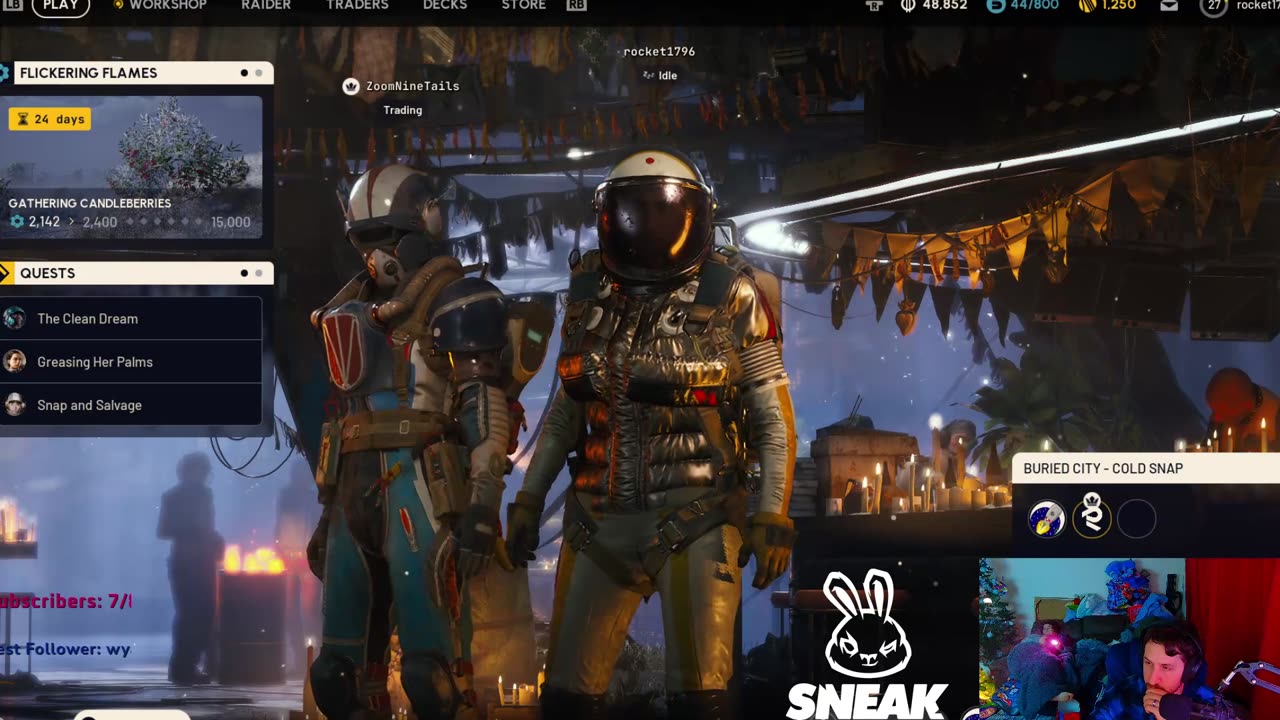Screen dimensions: 1280x720
Task: Open the PLAY tab
Action: [x=61, y=5]
